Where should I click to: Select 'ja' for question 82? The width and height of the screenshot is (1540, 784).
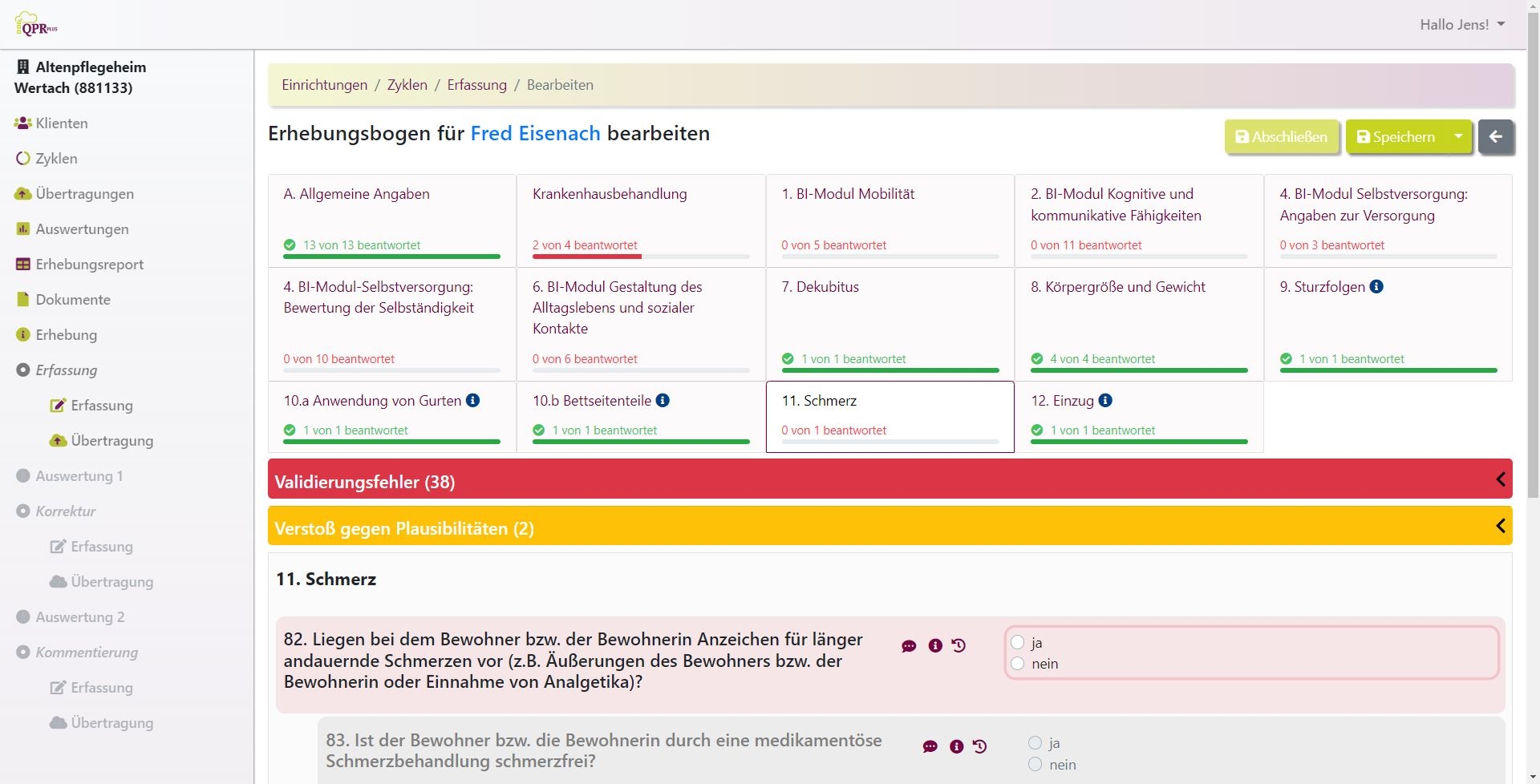pos(1018,643)
